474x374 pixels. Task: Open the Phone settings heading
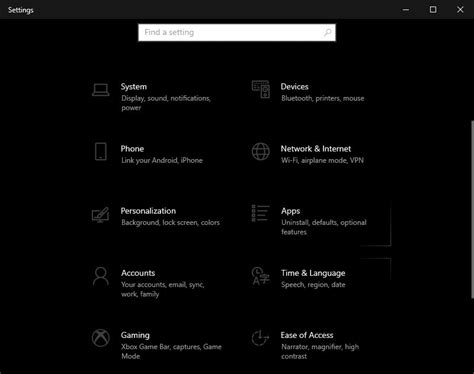132,149
